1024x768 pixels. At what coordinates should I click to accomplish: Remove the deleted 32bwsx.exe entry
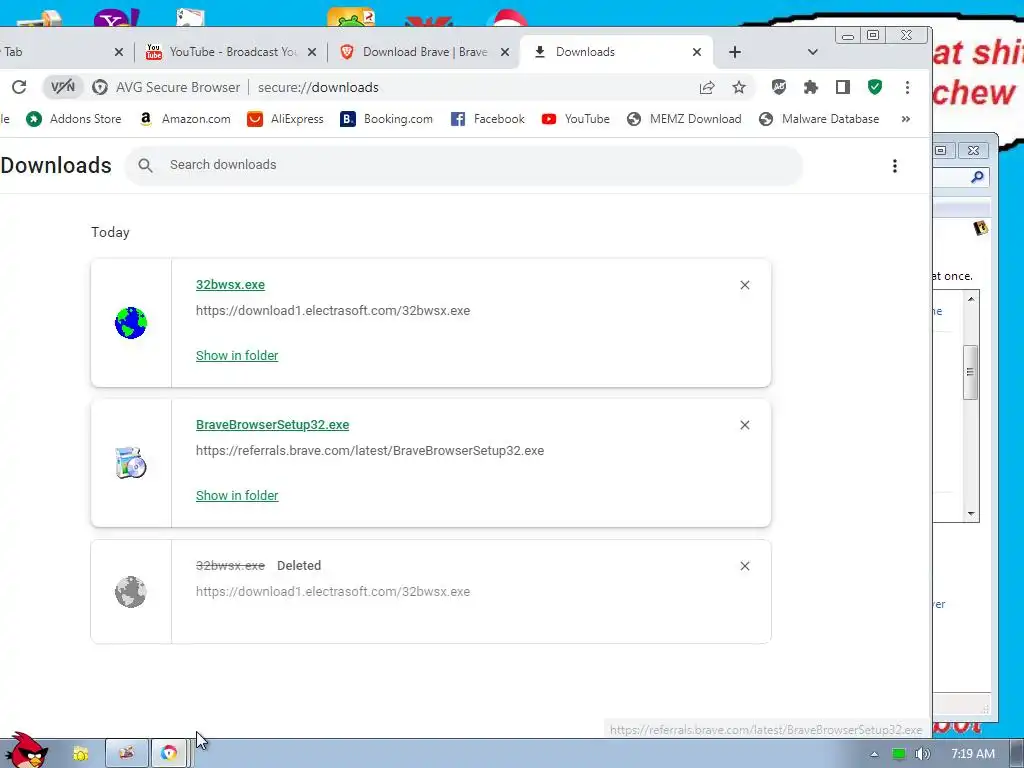point(744,566)
